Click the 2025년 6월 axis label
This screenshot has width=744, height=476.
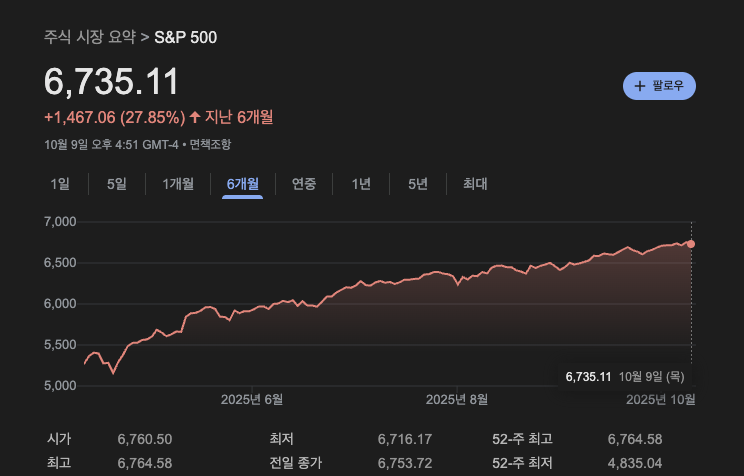(252, 400)
